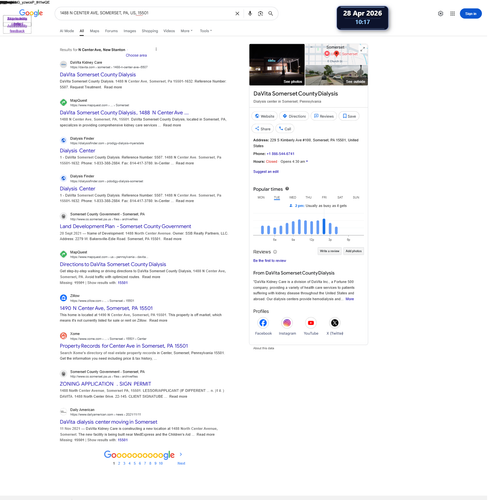Select the All results tab
Screen dimensions: 493x500
[x=83, y=31]
